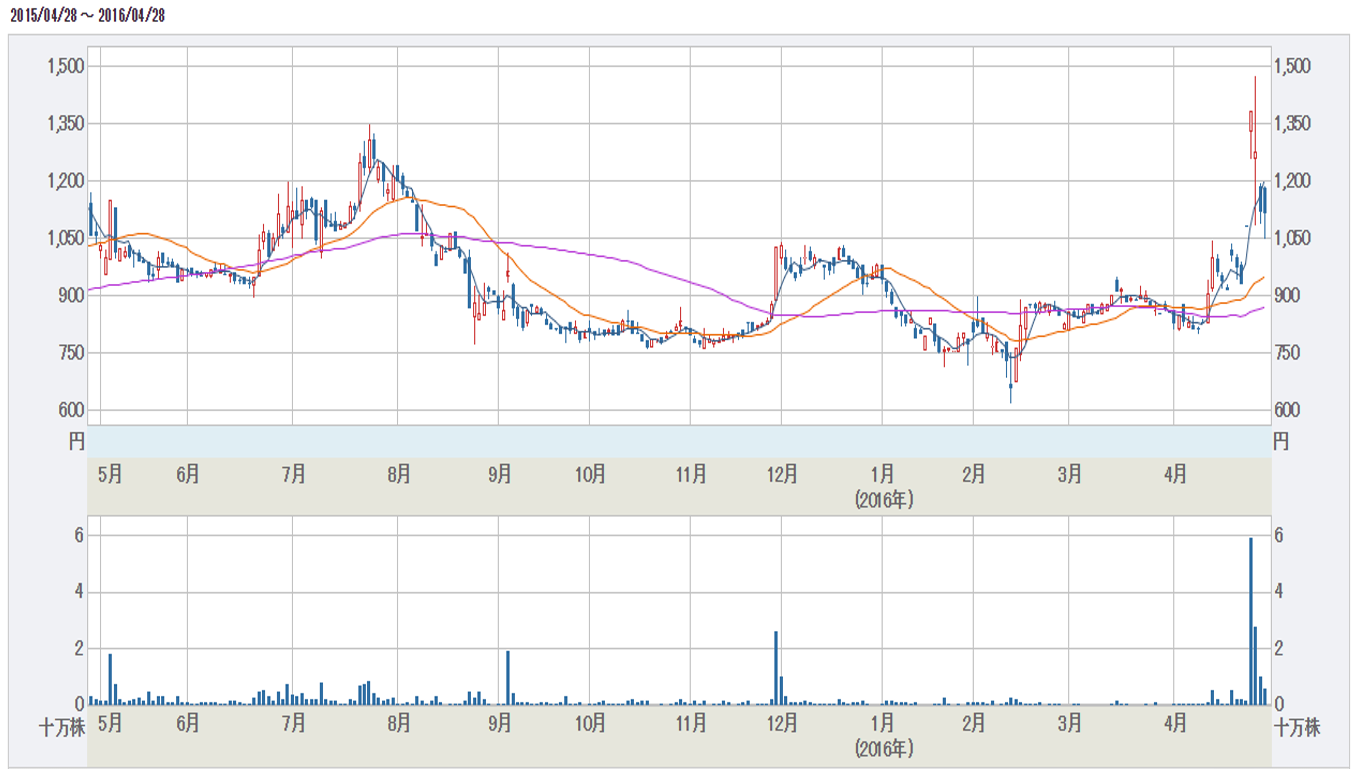
Task: Click the 円 unit label right of price chart
Action: pos(1281,441)
